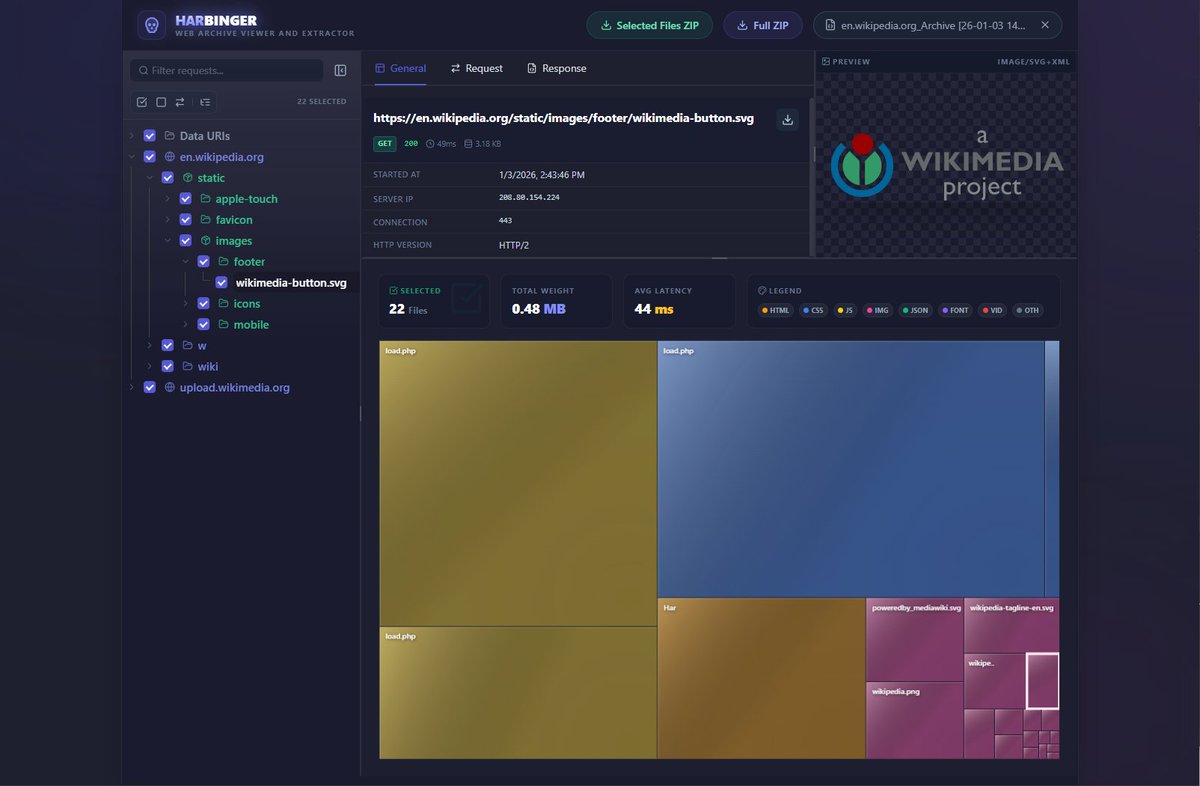Viewport: 1200px width, 786px height.
Task: Click the invert selection arrows icon
Action: point(180,102)
